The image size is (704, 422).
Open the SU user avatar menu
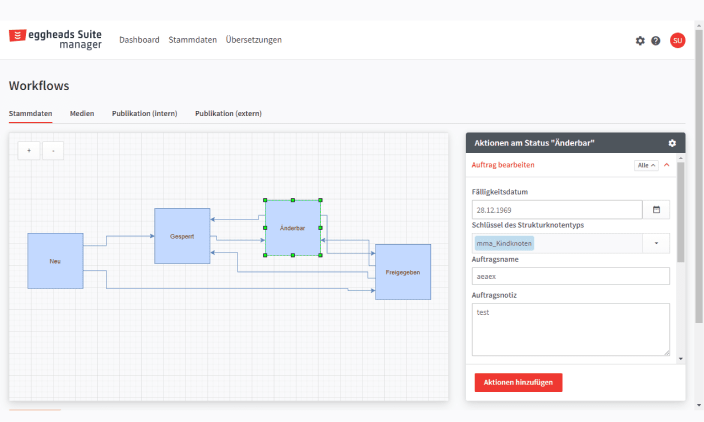tap(677, 41)
